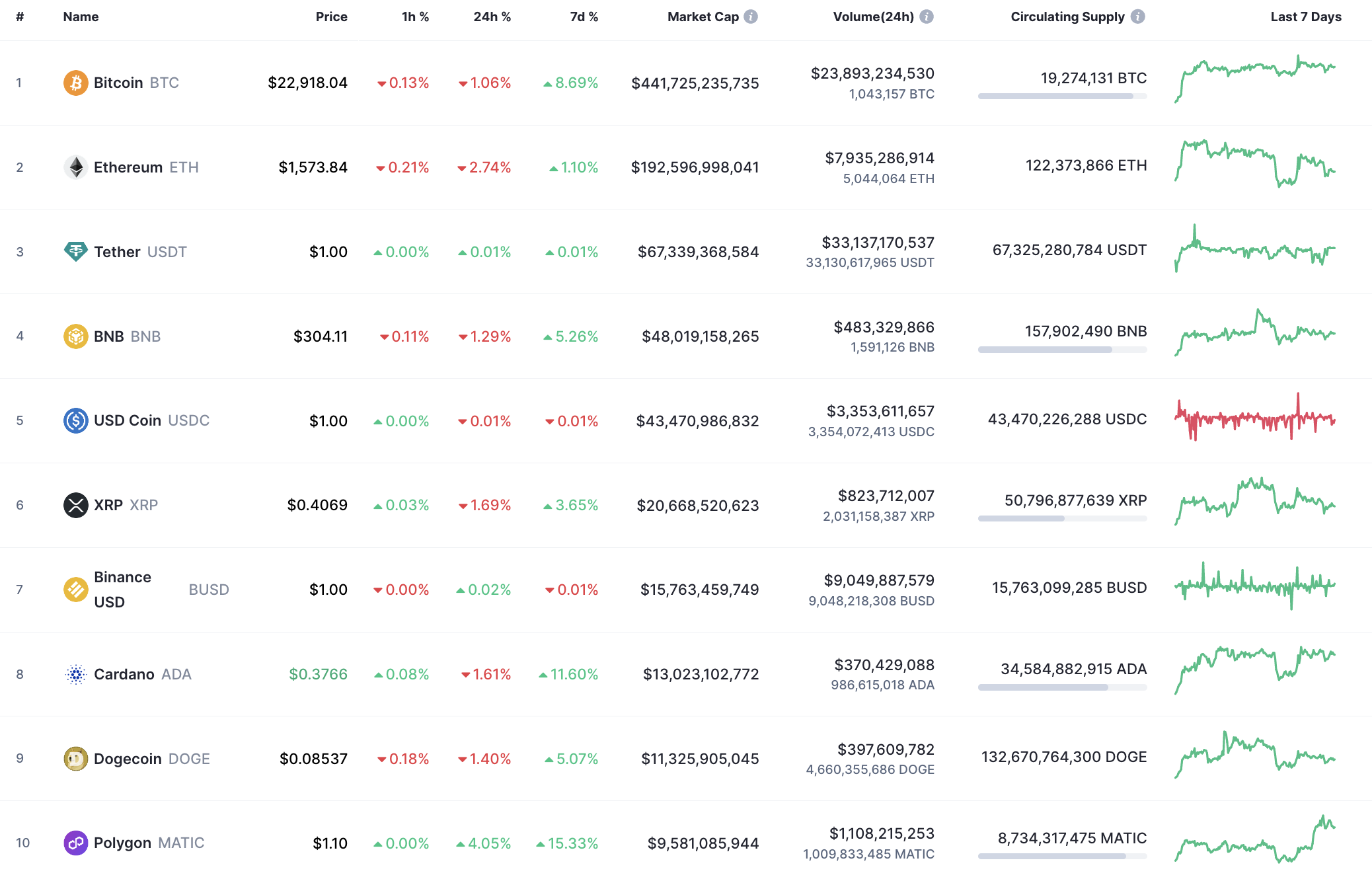Sort the table by Price

331,17
